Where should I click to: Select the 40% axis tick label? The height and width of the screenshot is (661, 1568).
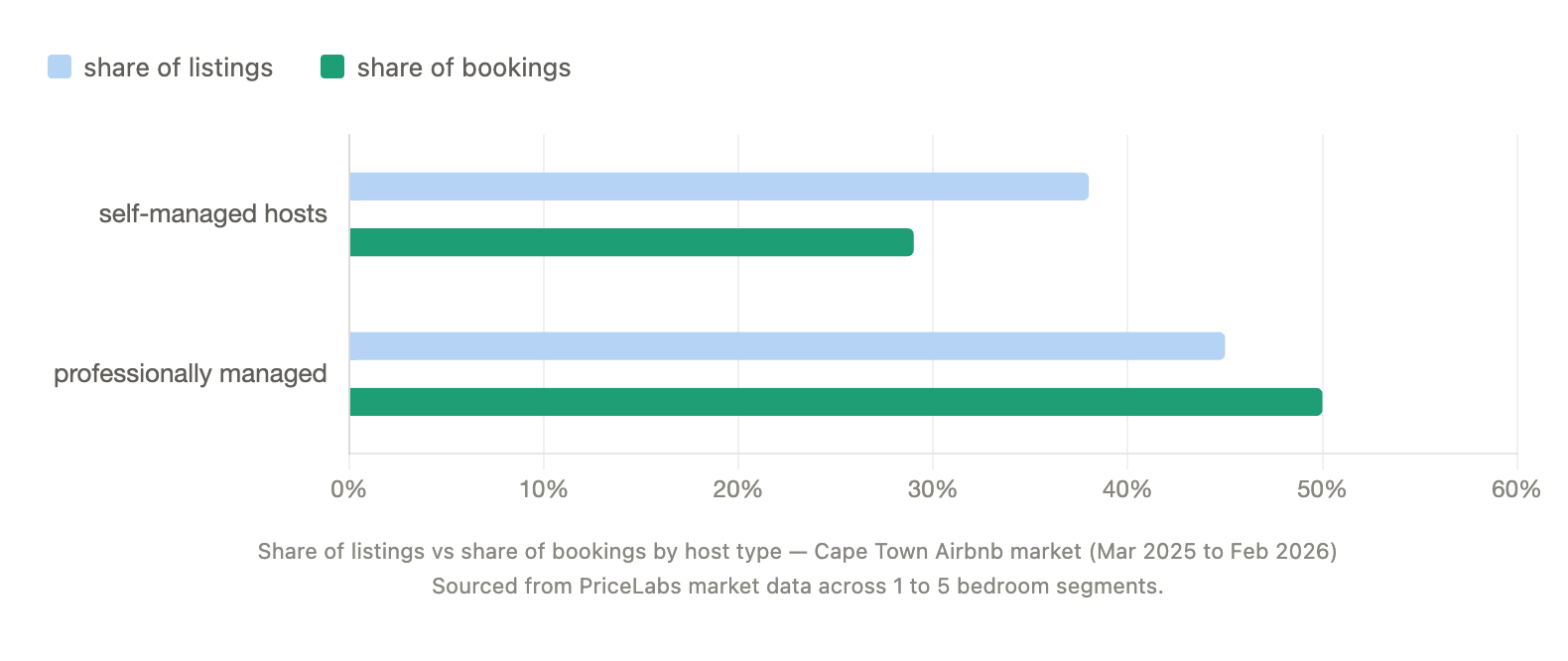click(1127, 489)
